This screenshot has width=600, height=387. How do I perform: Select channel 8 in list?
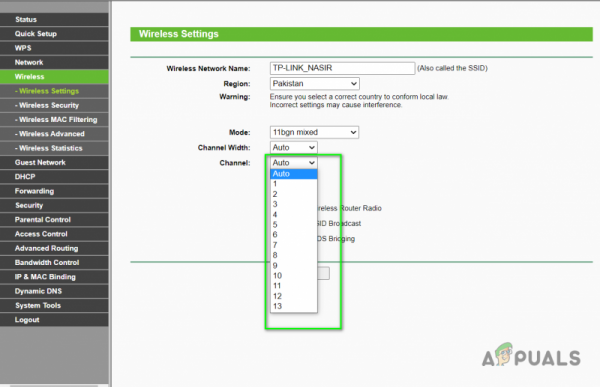click(293, 255)
